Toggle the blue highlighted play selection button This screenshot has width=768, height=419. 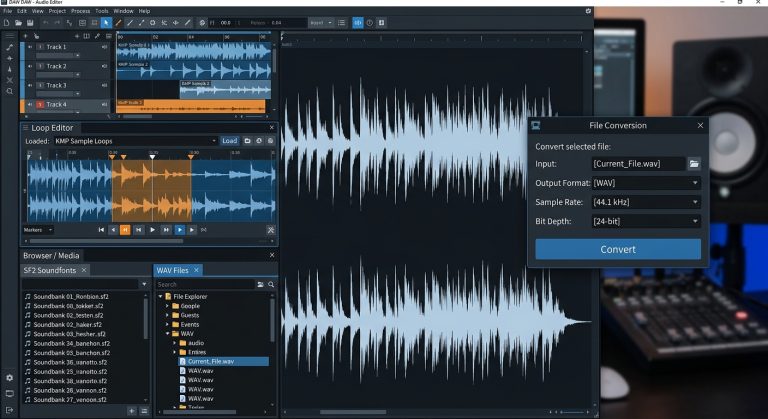coord(180,229)
